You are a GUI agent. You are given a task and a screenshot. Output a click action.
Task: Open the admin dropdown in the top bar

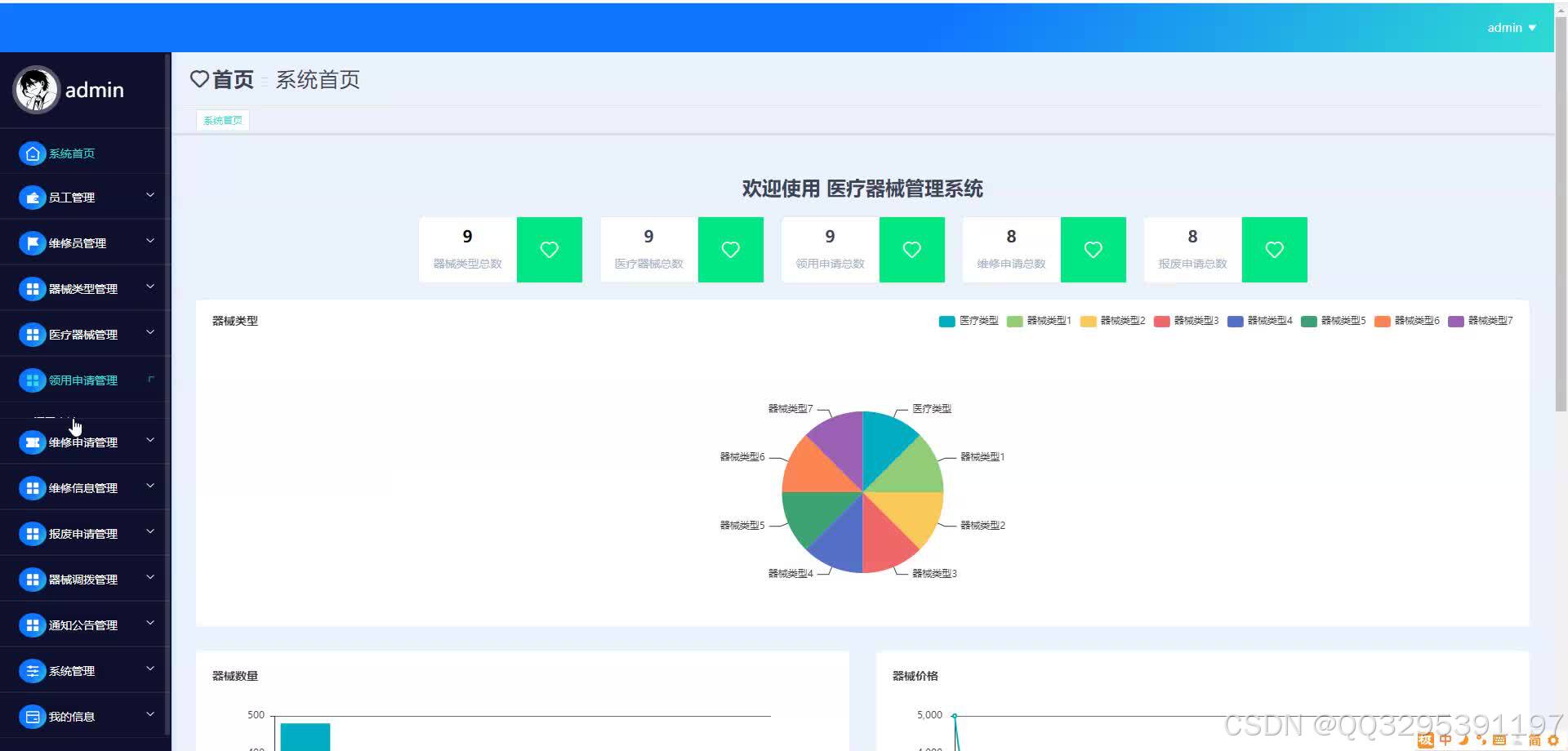point(1512,28)
